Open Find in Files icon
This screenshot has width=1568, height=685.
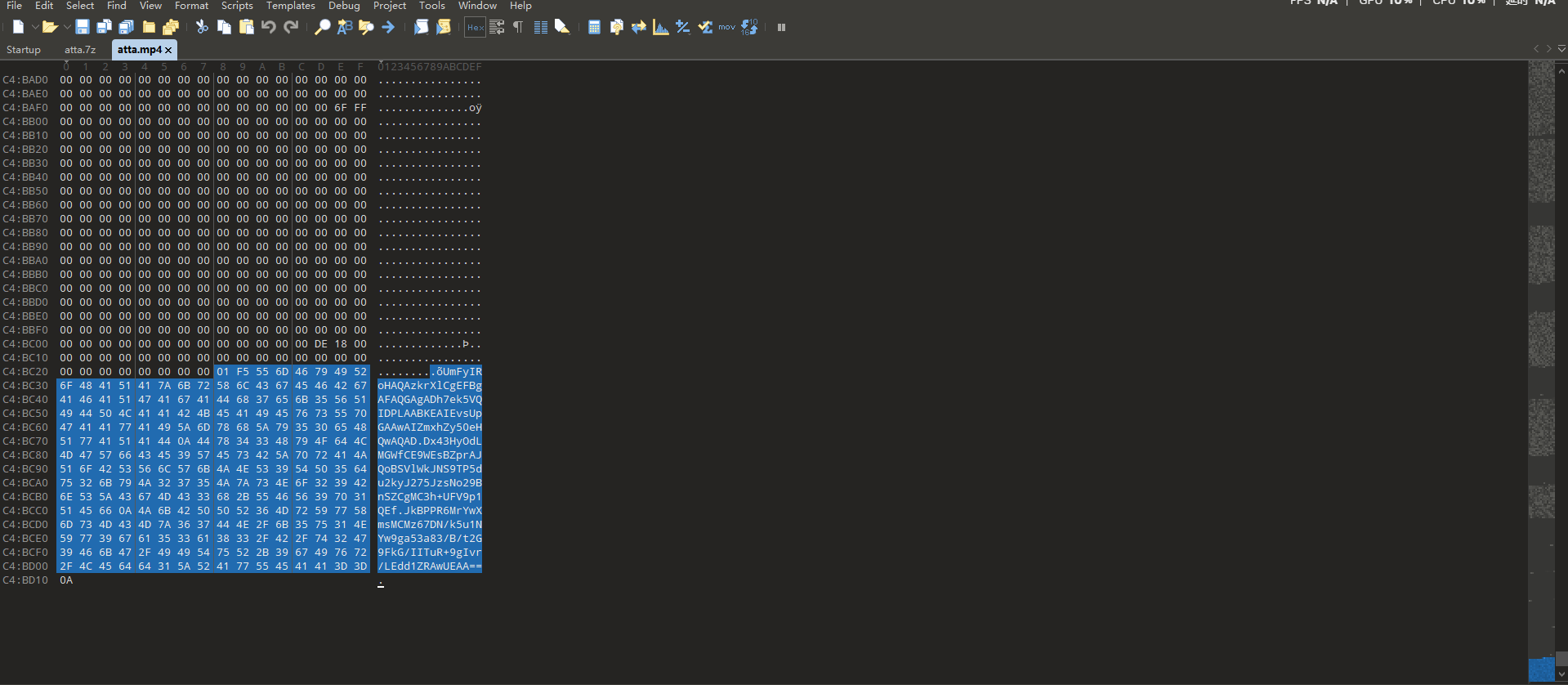pyautogui.click(x=366, y=27)
